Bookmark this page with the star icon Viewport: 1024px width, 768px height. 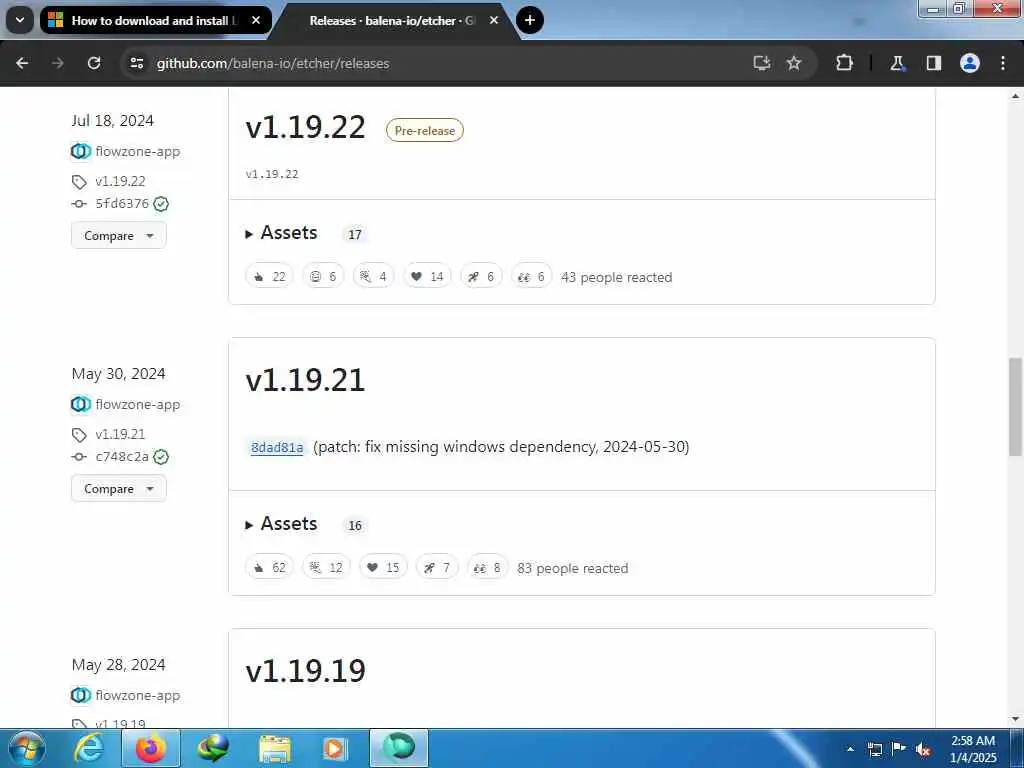(793, 63)
